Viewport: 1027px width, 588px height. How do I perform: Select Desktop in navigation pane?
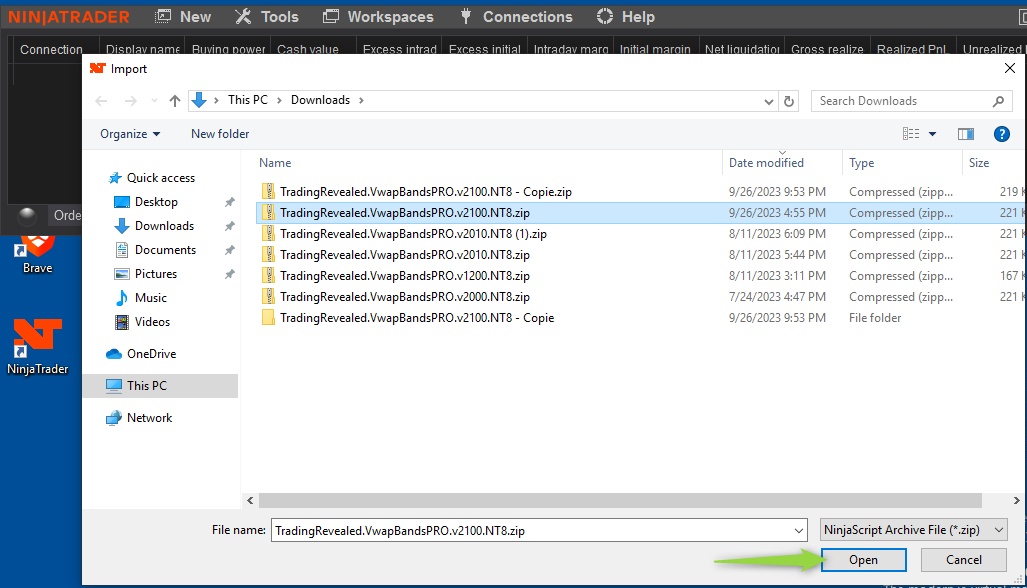pos(156,202)
